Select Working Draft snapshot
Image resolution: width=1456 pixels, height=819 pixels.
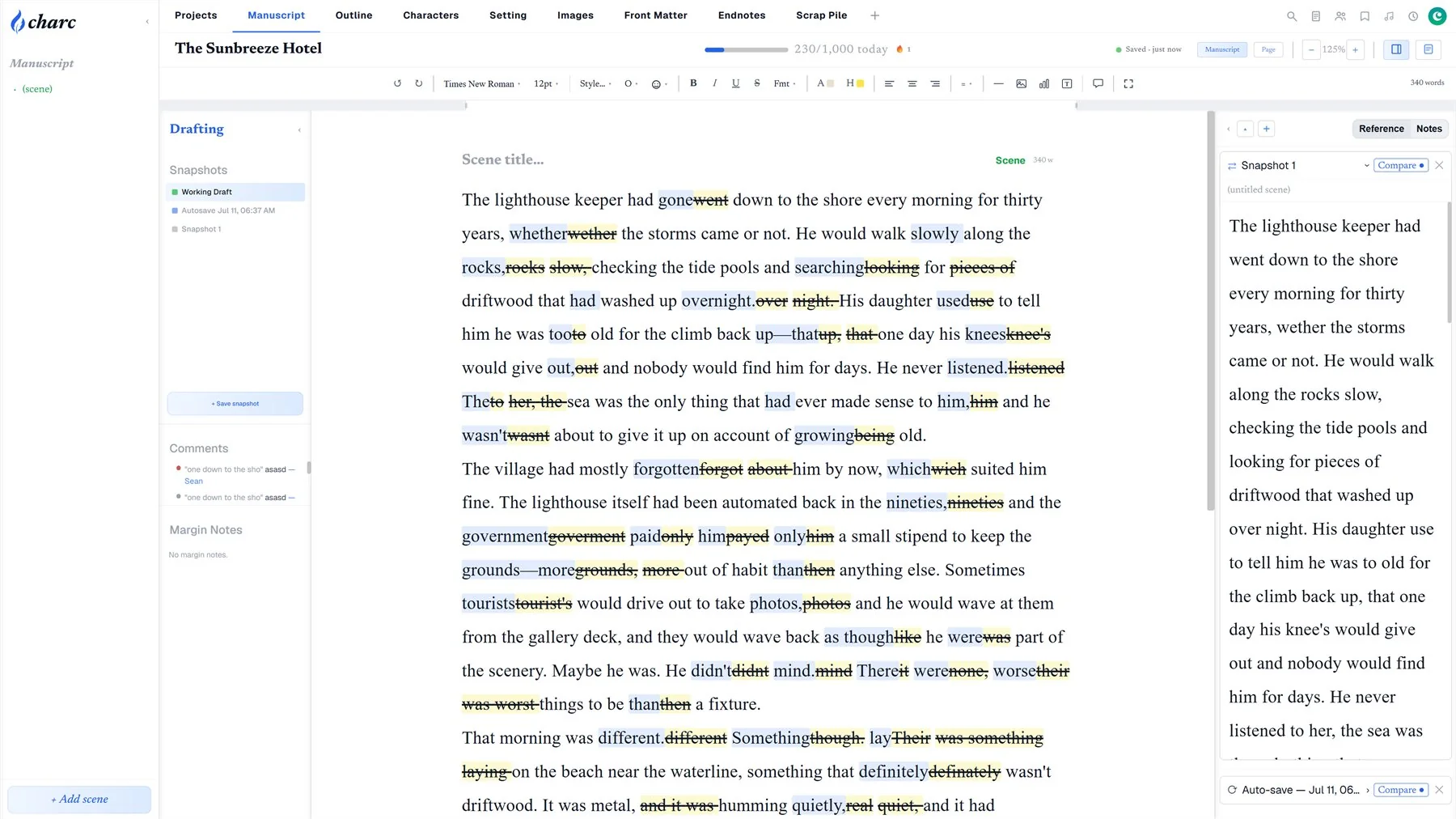[235, 192]
